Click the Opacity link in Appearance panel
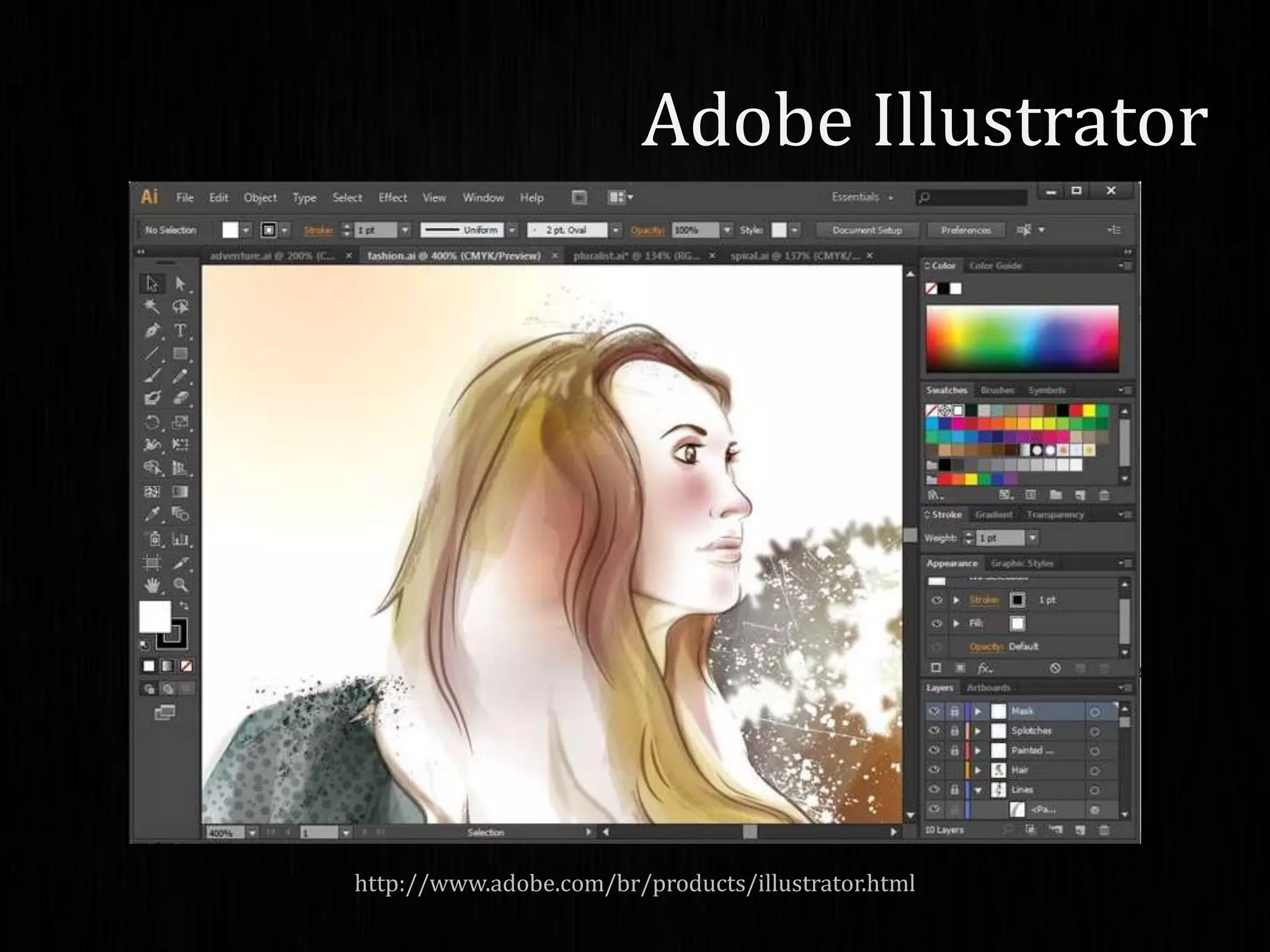 [986, 646]
